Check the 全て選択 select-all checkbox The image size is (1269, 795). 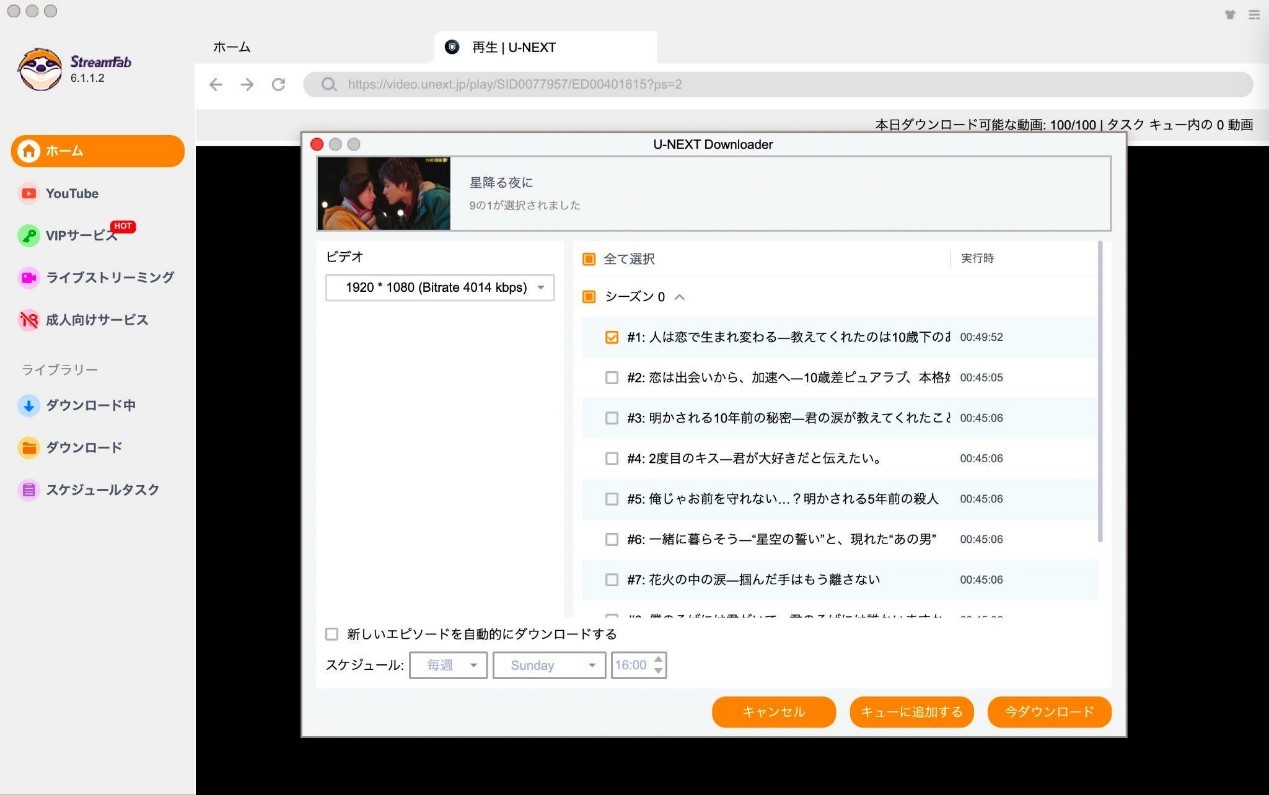tap(588, 258)
